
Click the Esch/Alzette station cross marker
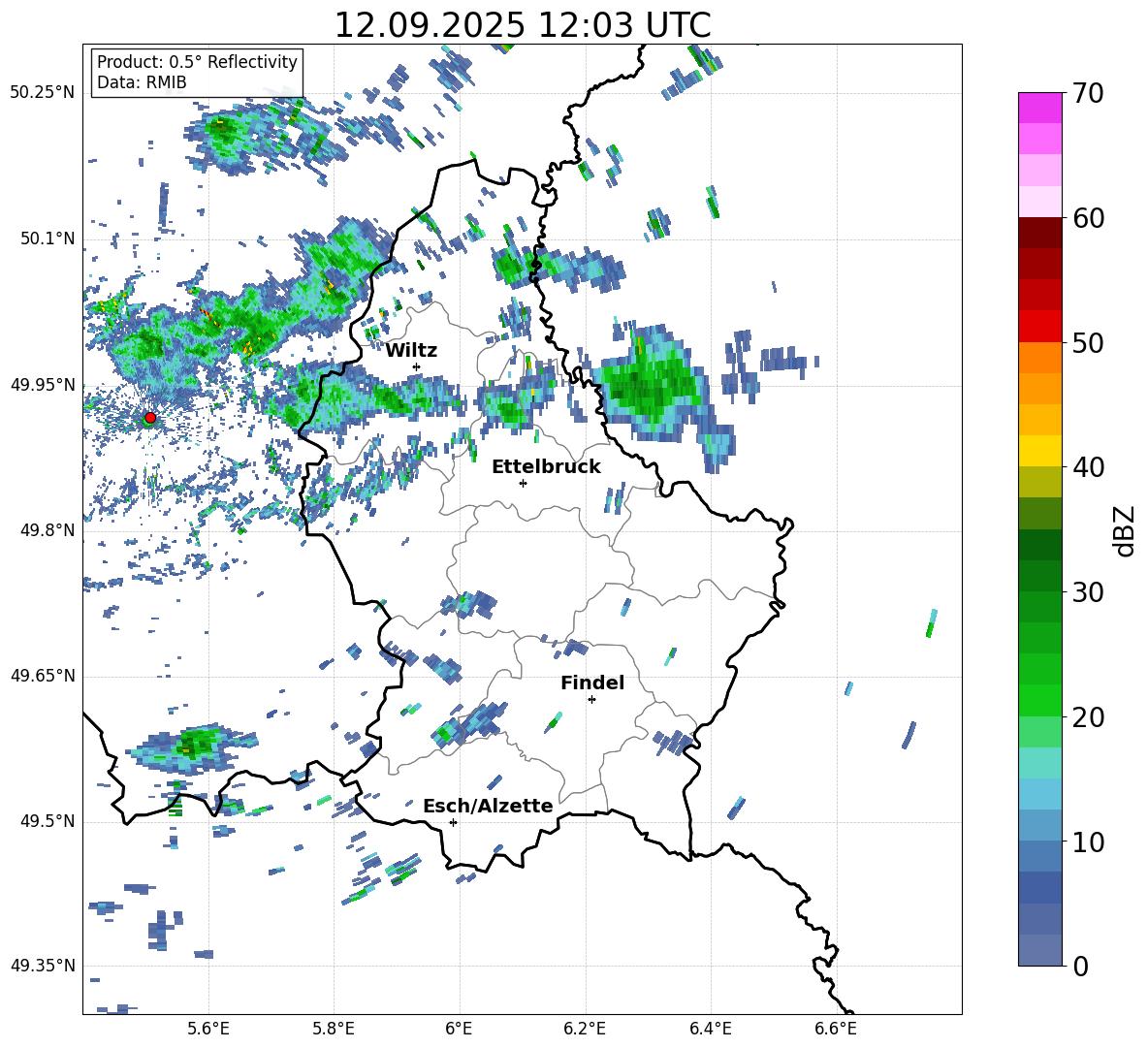point(453,822)
